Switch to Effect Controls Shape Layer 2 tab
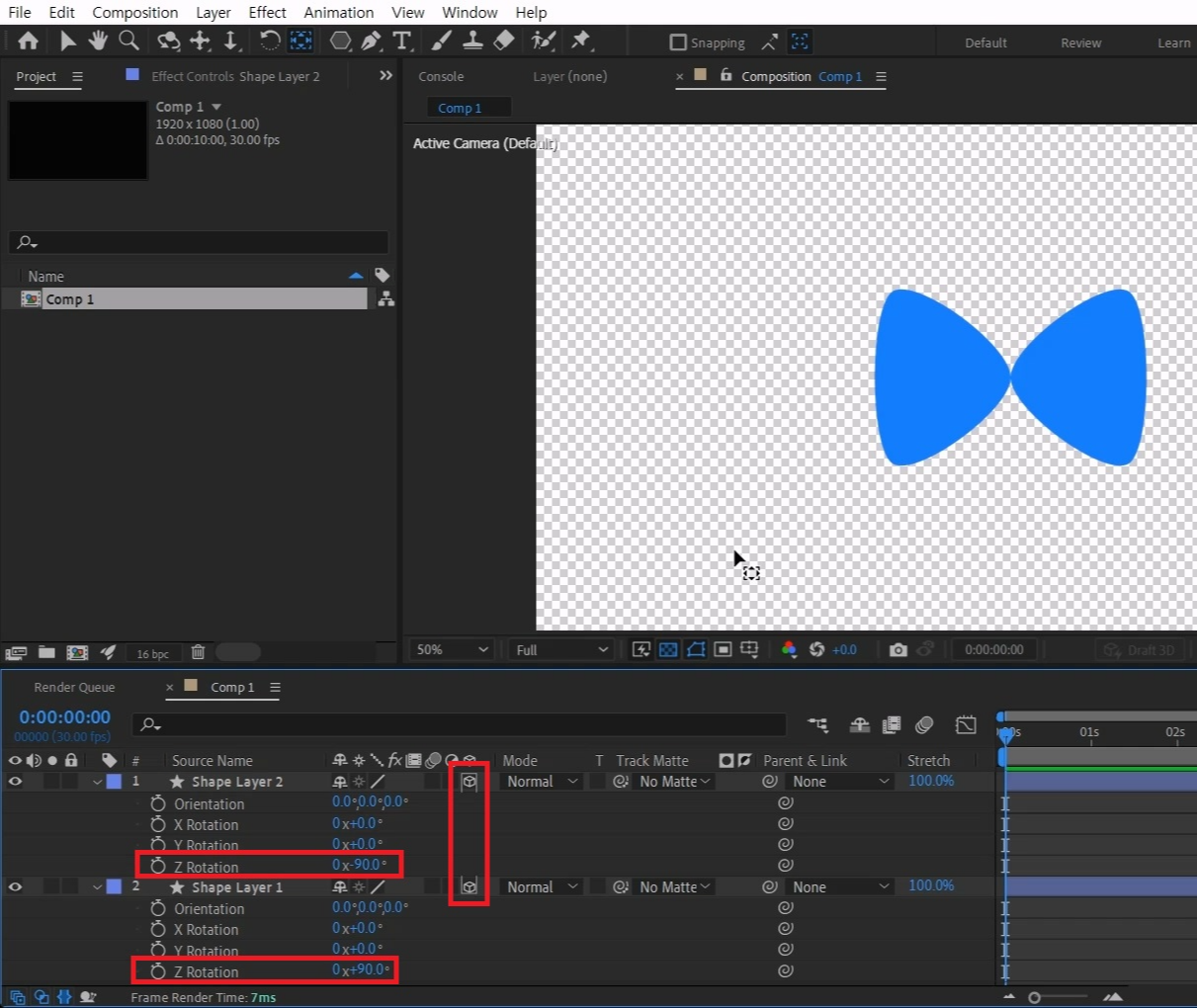Viewport: 1197px width, 1008px height. [x=235, y=76]
